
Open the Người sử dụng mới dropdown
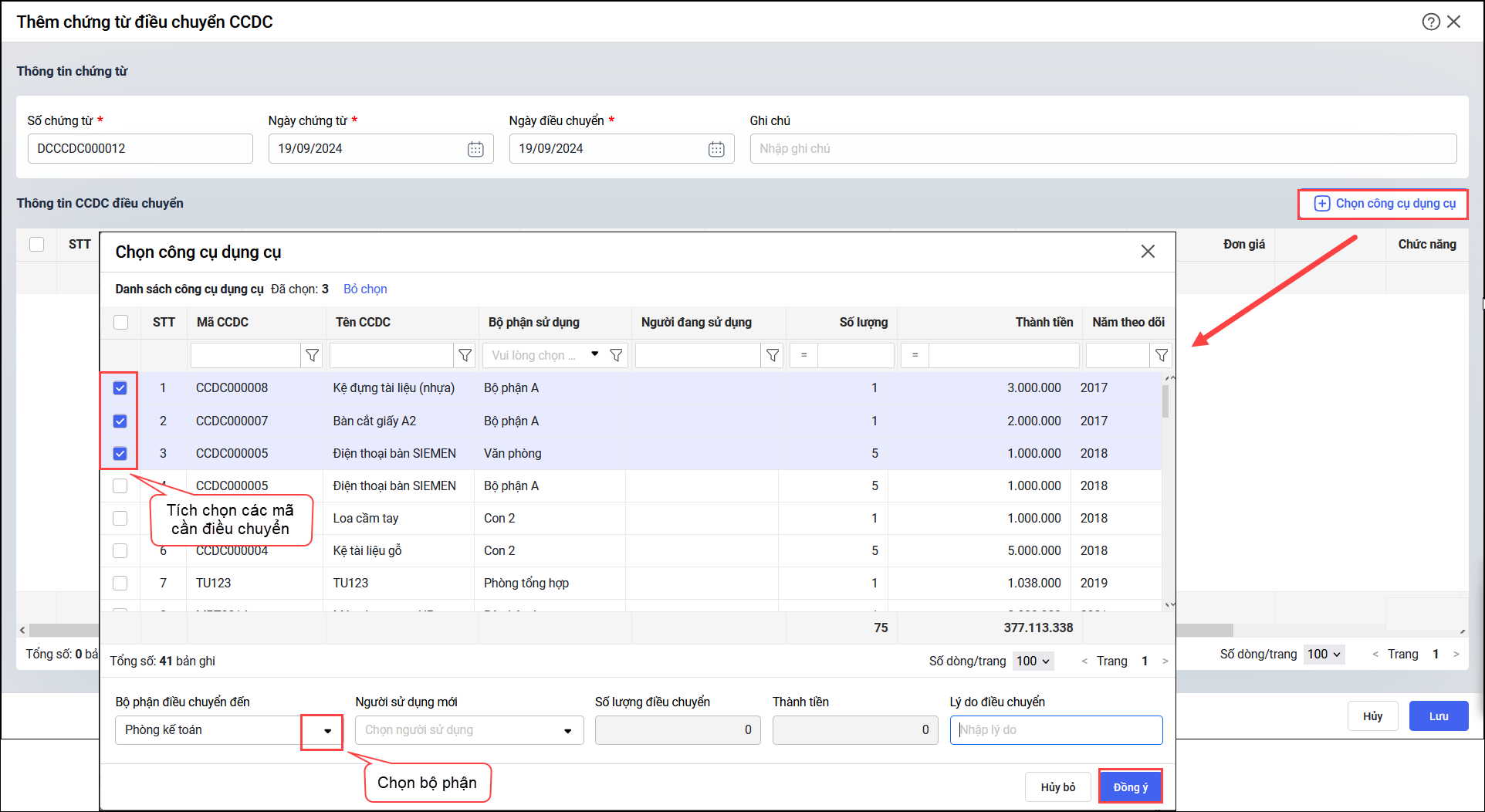[567, 730]
